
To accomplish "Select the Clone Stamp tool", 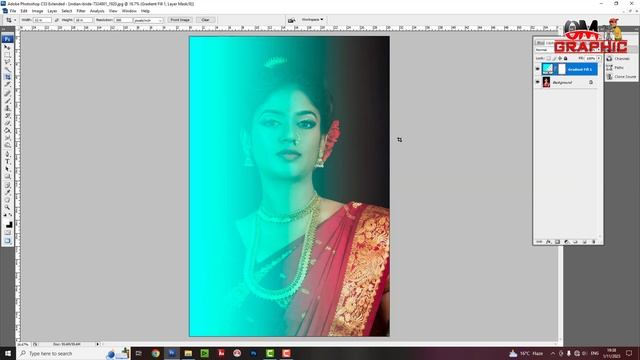I will pos(7,108).
